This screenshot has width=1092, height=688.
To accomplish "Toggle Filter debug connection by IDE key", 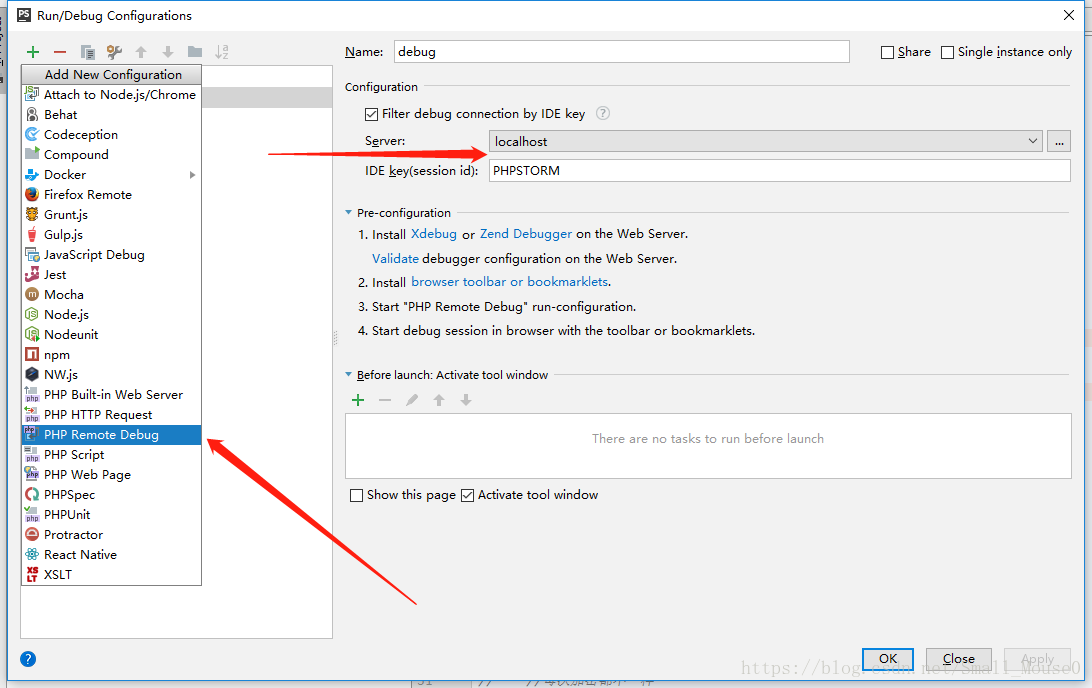I will coord(371,114).
